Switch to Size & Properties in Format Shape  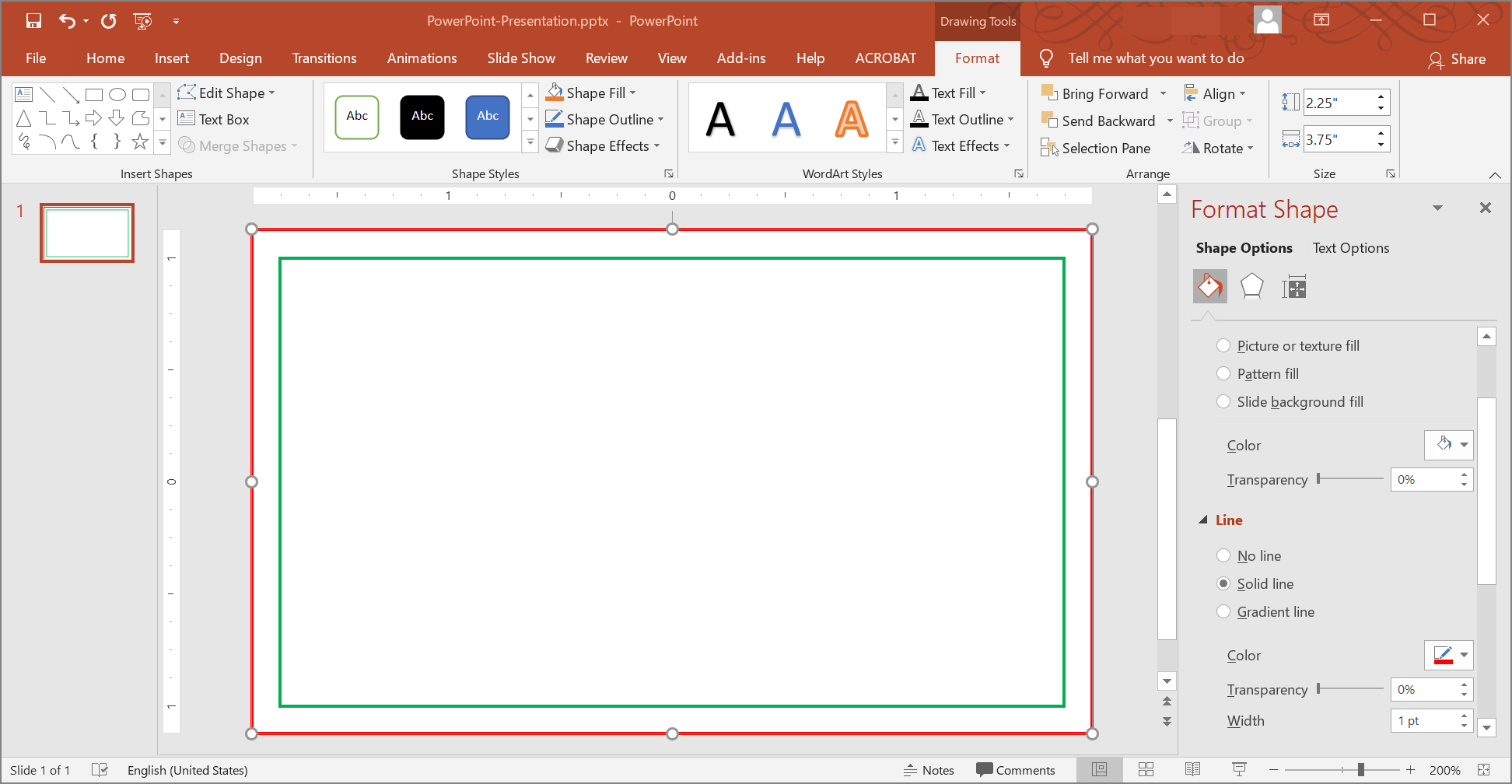[1293, 286]
